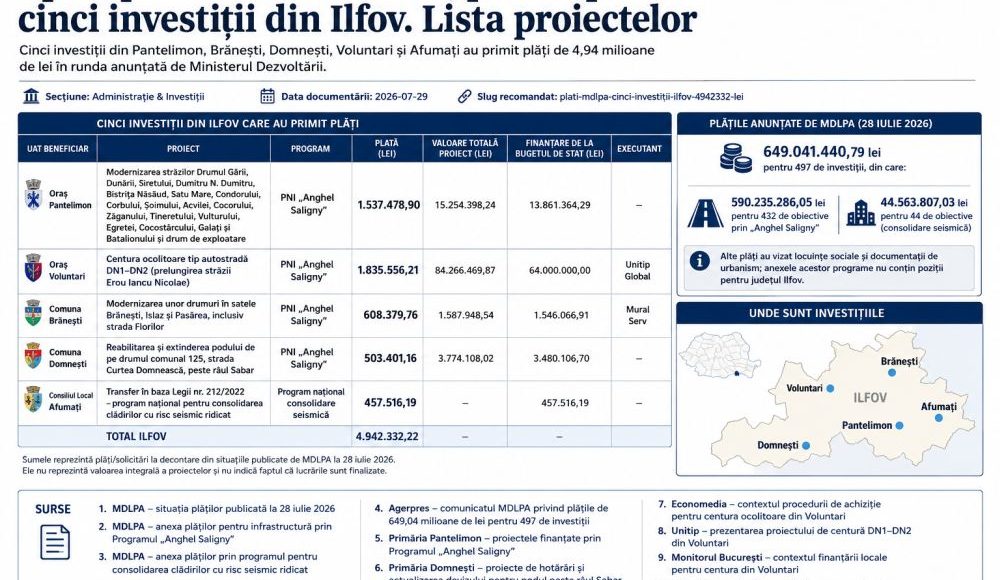Click the UAT BENEFICIAR column header
Viewport: 1000px width, 580px height.
tap(57, 149)
